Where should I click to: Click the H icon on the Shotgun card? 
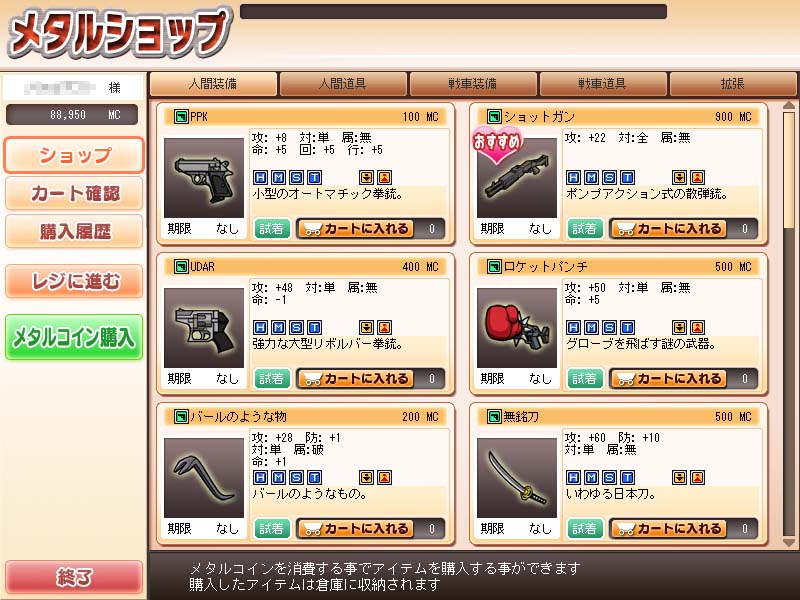[573, 178]
